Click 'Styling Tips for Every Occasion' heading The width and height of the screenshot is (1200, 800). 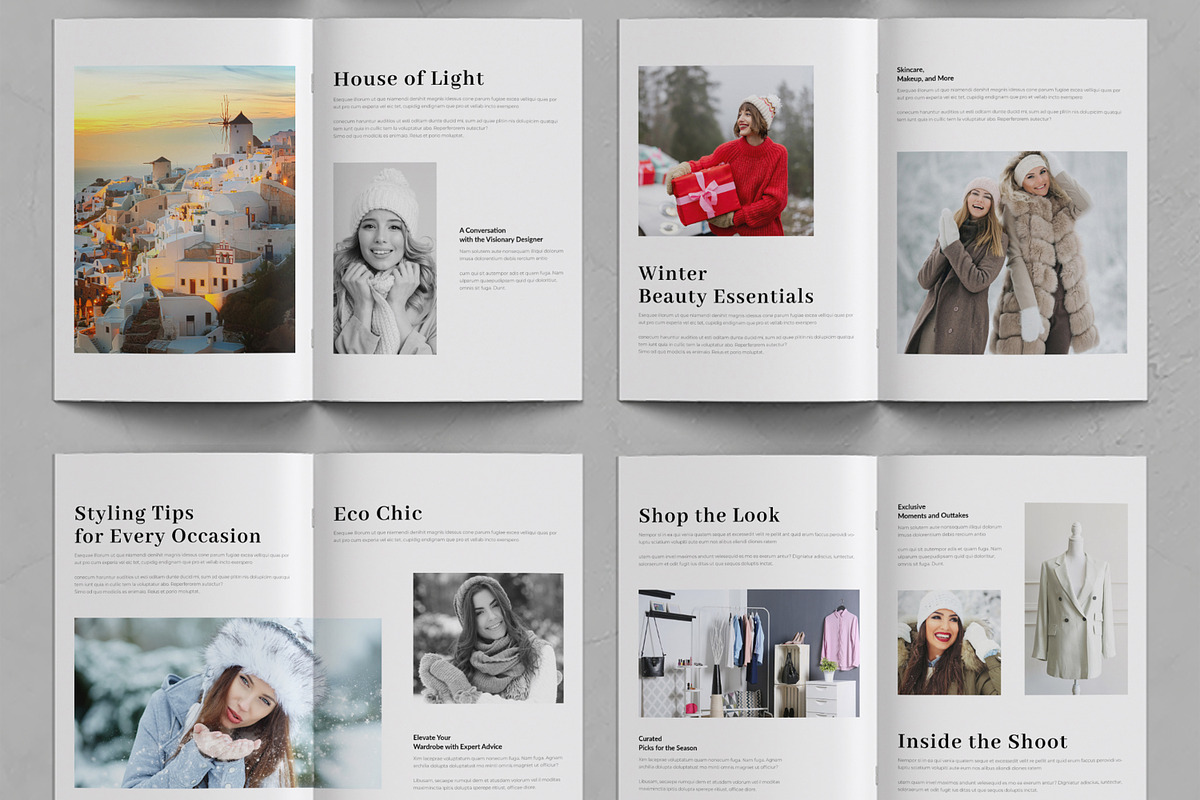167,524
